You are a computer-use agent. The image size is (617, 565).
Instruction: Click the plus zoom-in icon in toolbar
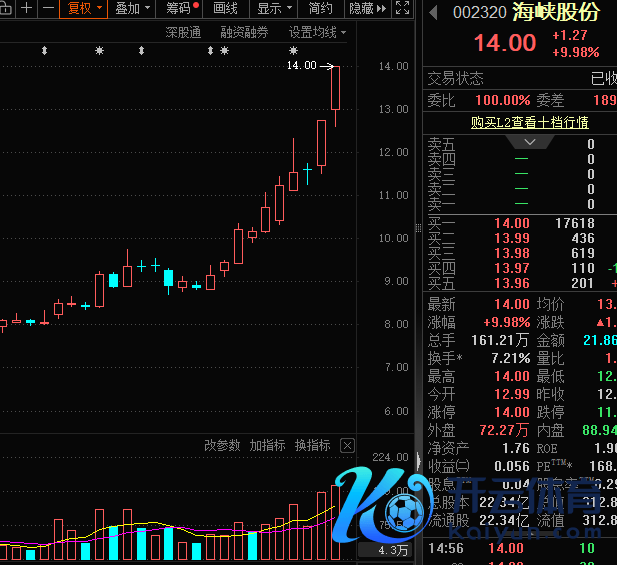(x=27, y=8)
